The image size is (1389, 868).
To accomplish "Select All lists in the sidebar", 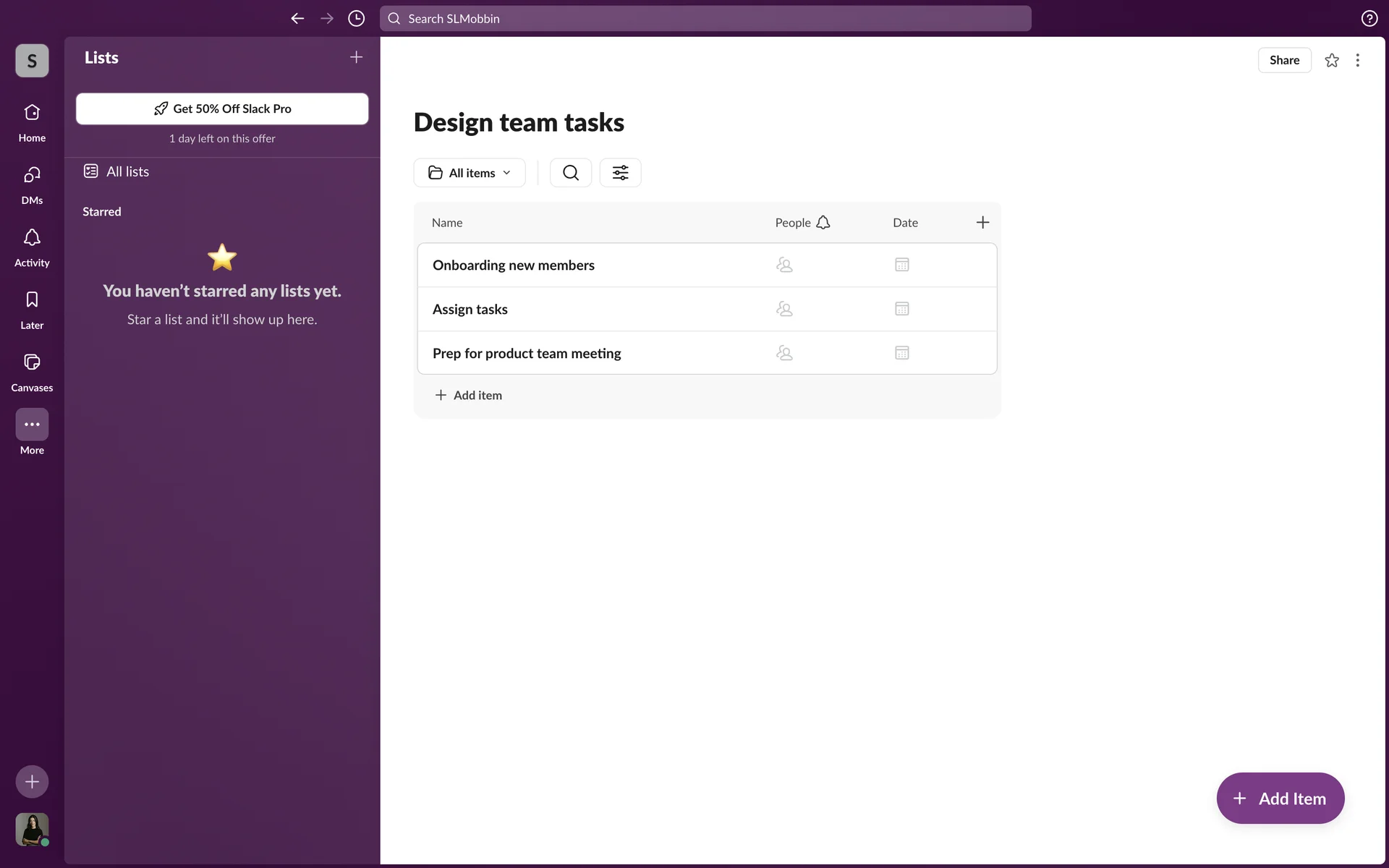I will point(127,171).
